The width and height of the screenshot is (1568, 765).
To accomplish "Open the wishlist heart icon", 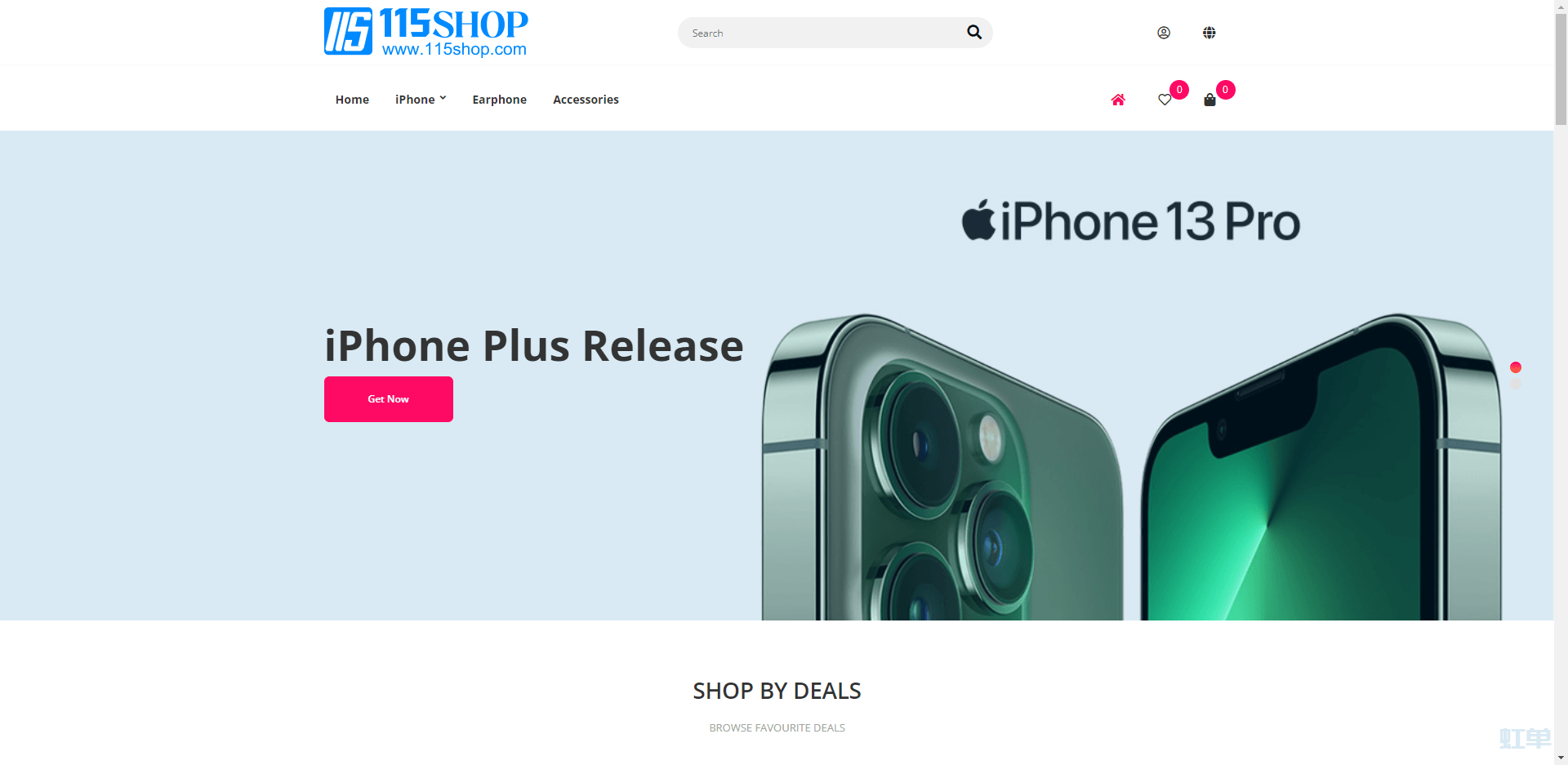I will pos(1165,100).
